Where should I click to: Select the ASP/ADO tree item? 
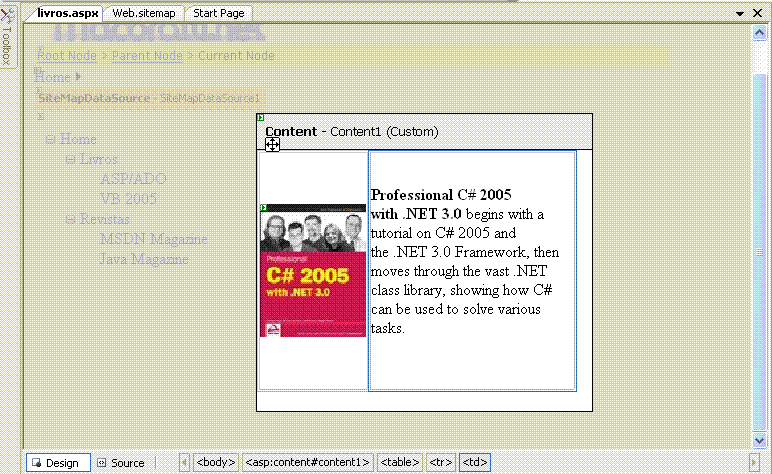click(x=133, y=179)
